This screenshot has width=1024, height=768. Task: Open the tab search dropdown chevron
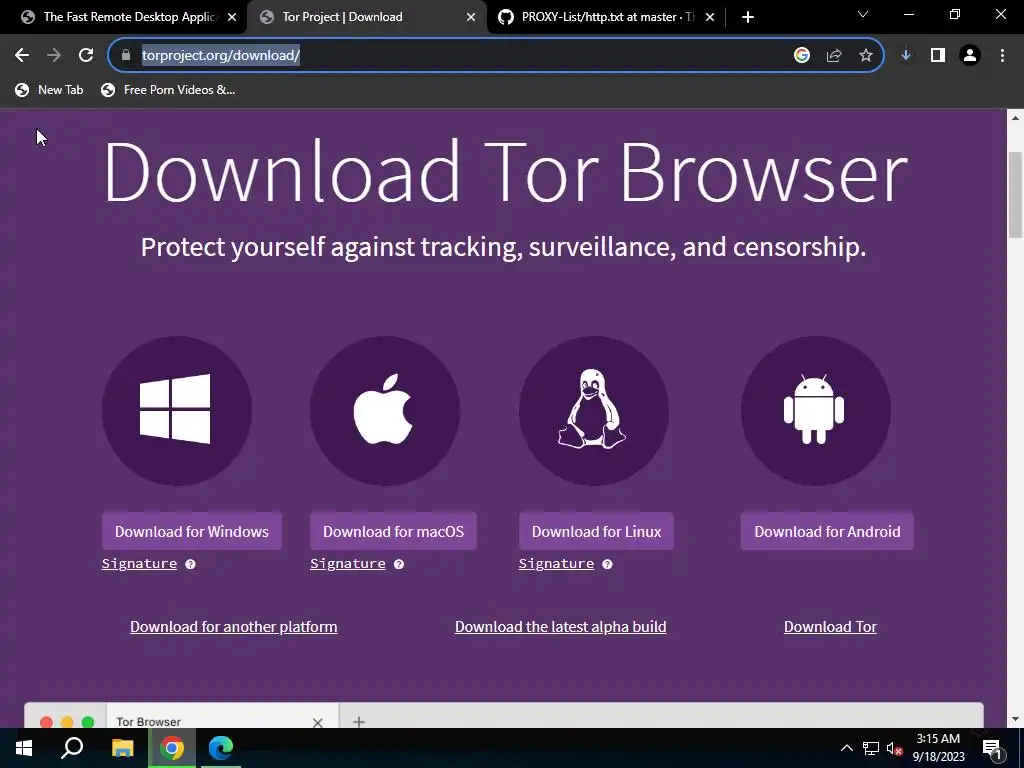(x=863, y=14)
